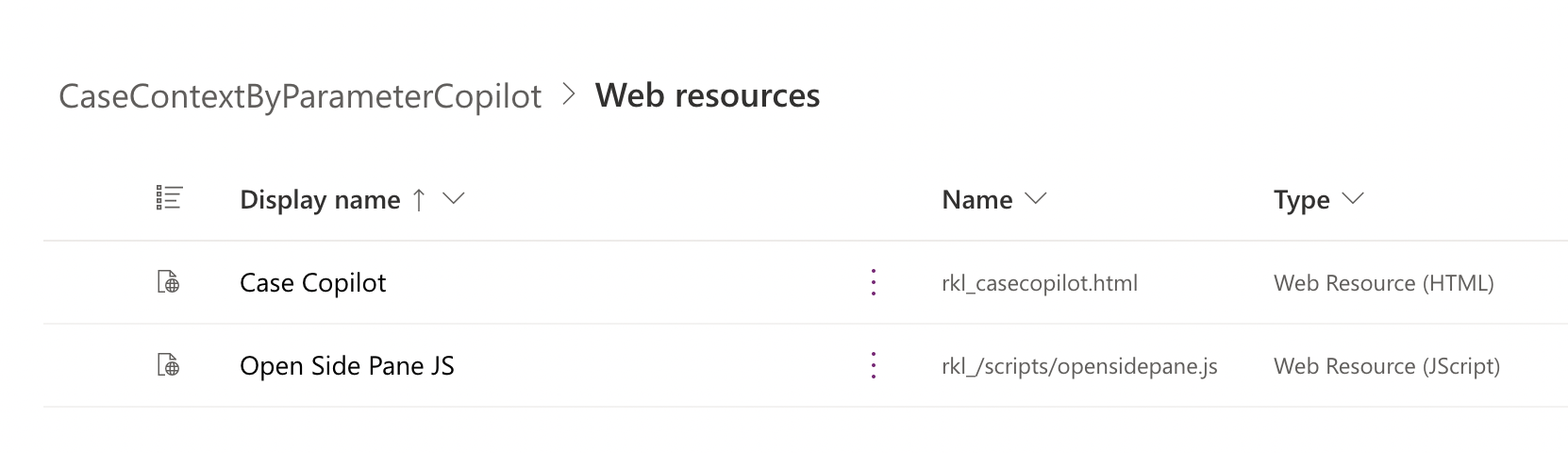Click the list view icon in header
Screen dimensions: 1568x453
pos(169,198)
